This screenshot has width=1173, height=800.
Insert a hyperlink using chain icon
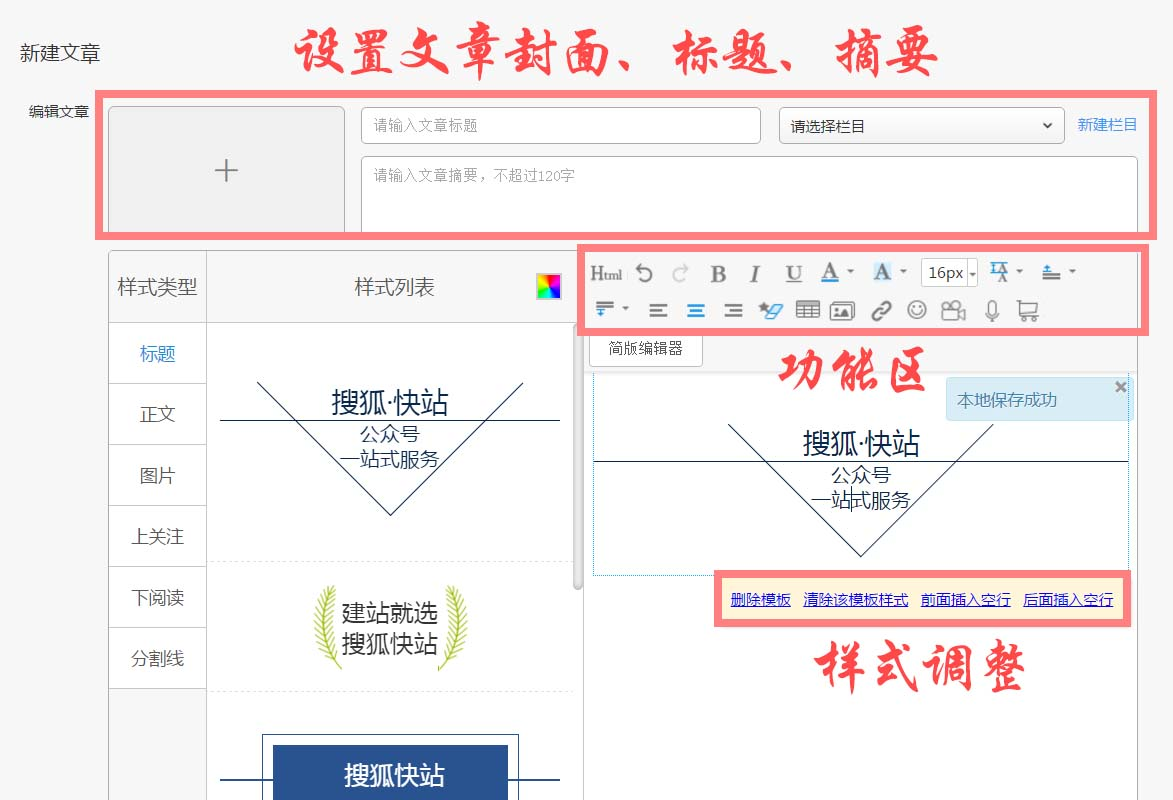click(x=880, y=310)
